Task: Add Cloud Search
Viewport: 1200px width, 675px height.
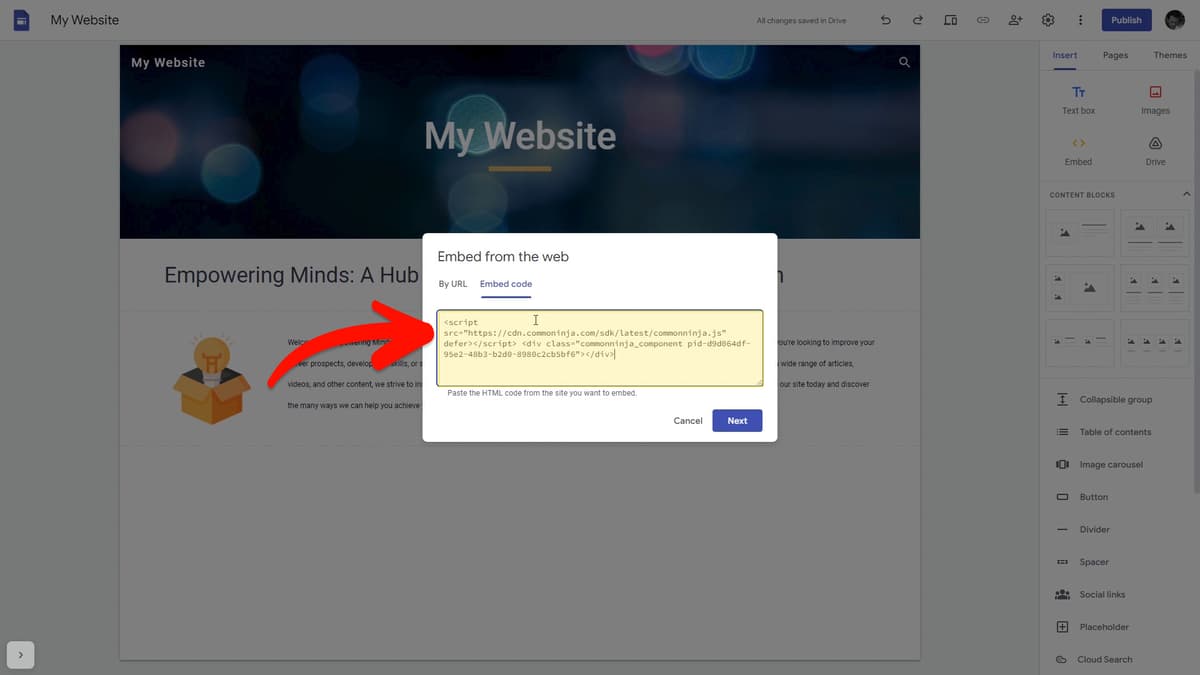Action: 1094,659
